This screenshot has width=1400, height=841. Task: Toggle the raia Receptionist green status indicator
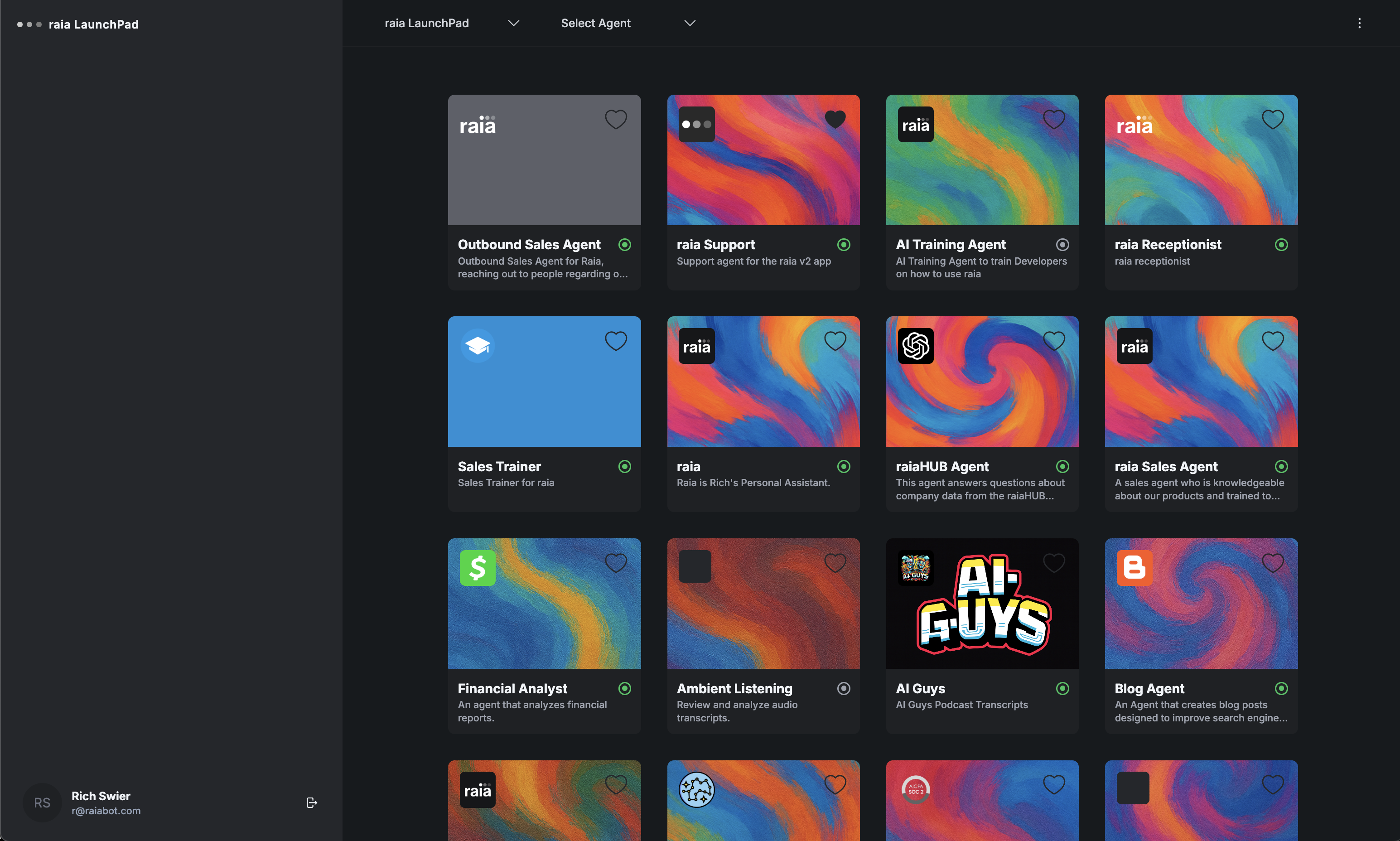(x=1281, y=245)
